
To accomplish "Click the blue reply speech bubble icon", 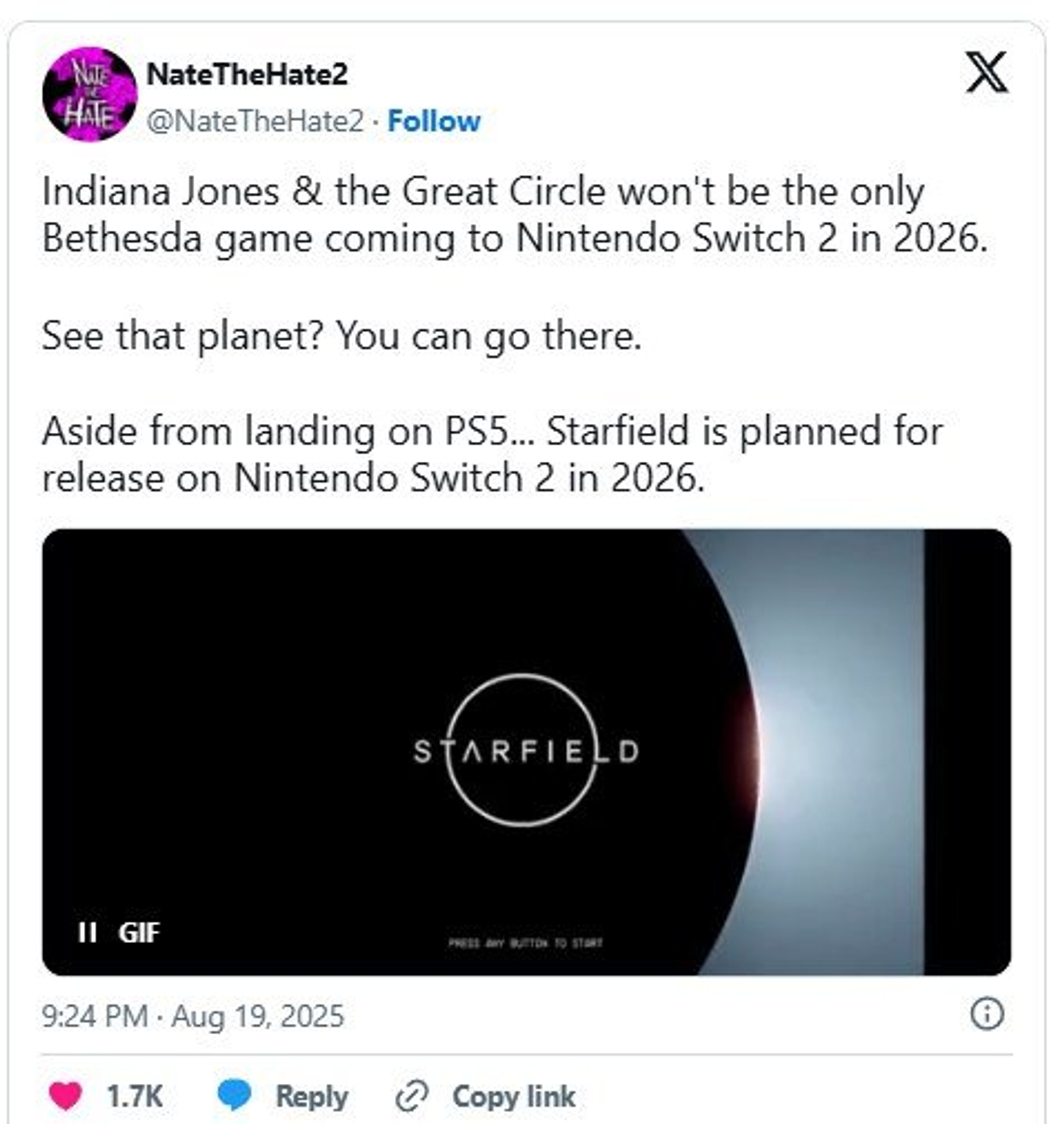I will click(x=235, y=1094).
